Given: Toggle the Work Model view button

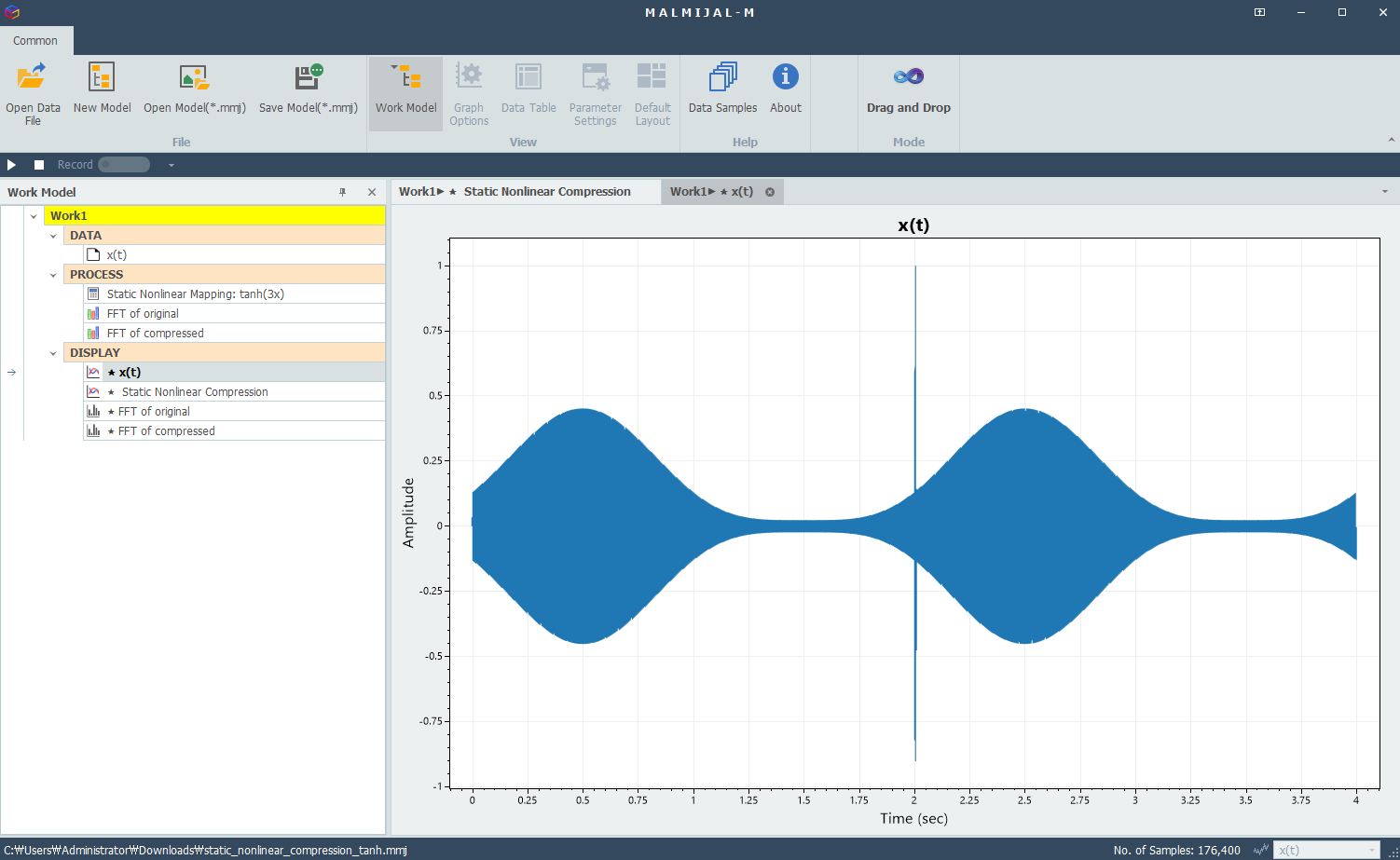Looking at the screenshot, I should [x=405, y=93].
